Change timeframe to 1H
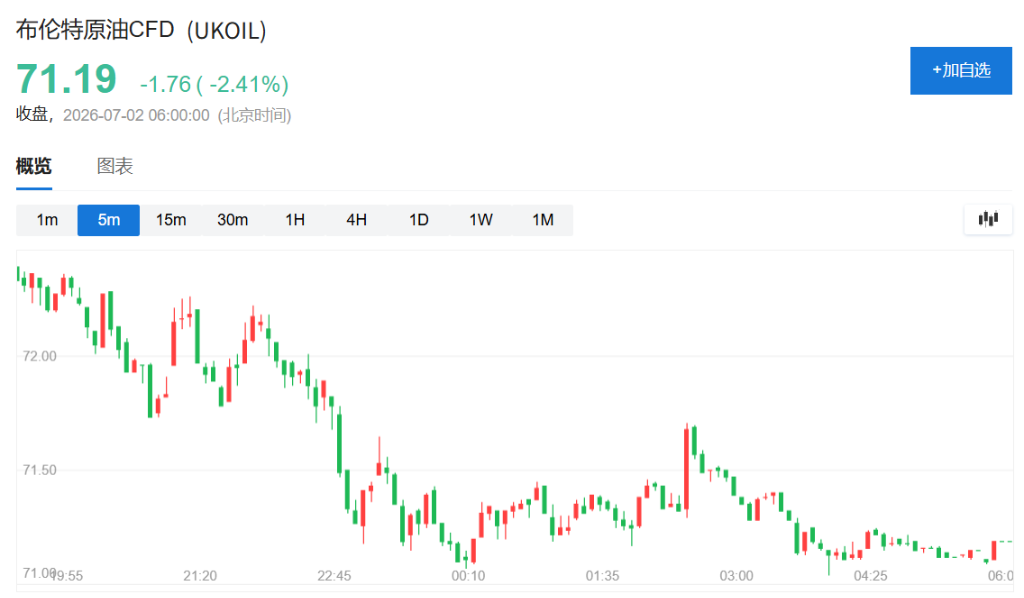Screen dimensions: 1024x598 295,220
